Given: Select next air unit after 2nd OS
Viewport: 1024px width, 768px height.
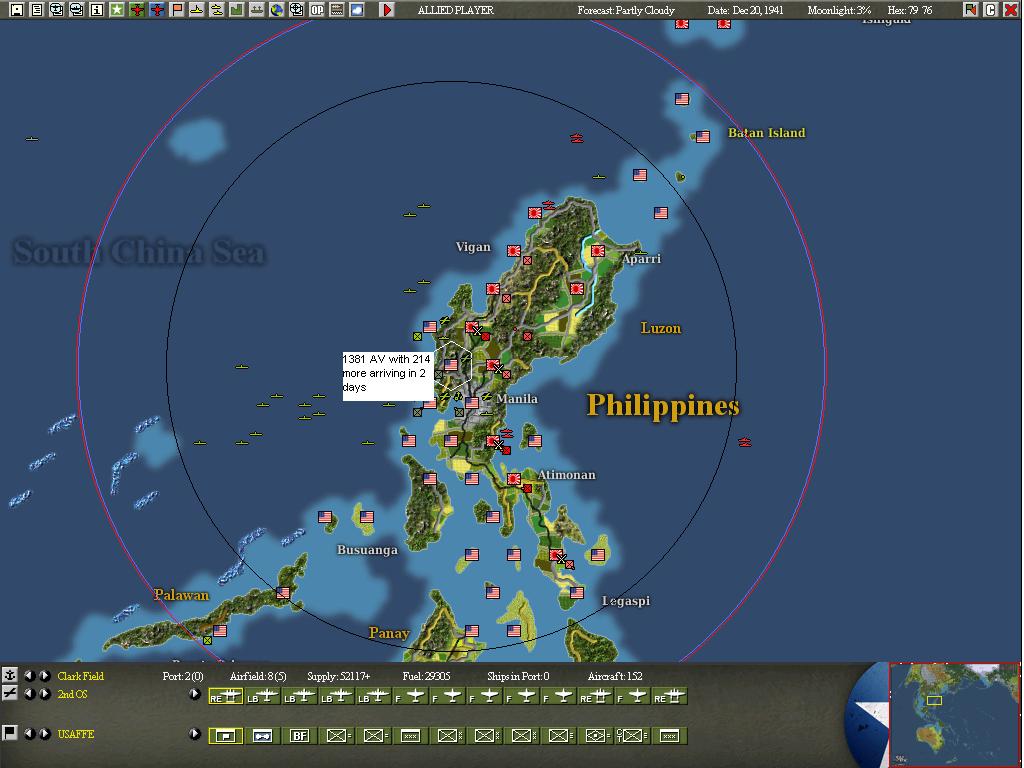Looking at the screenshot, I should [44, 694].
